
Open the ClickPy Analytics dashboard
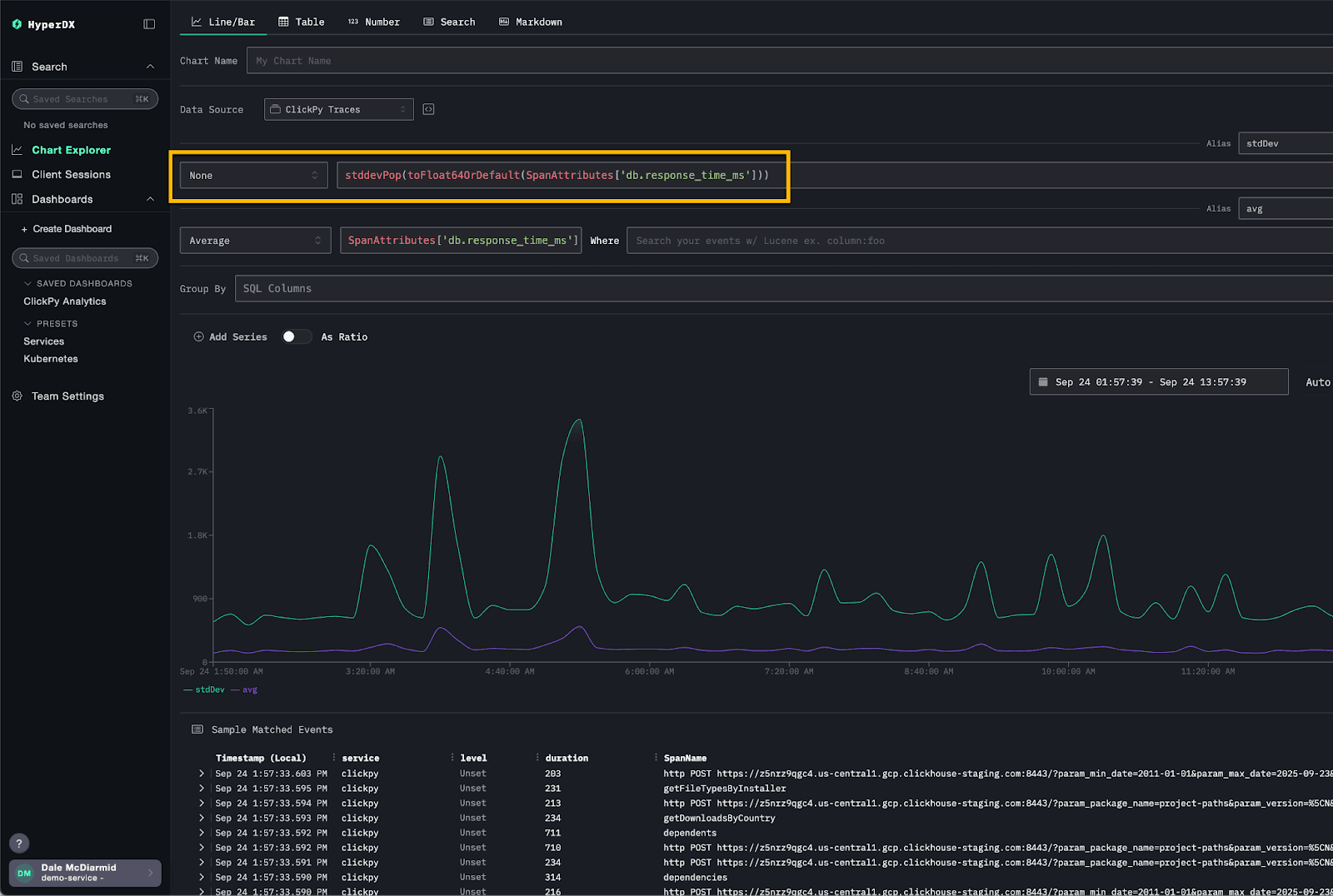(x=65, y=301)
